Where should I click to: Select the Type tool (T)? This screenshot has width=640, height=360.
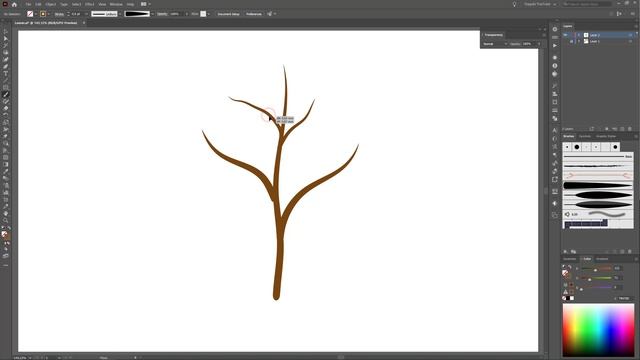coord(5,73)
